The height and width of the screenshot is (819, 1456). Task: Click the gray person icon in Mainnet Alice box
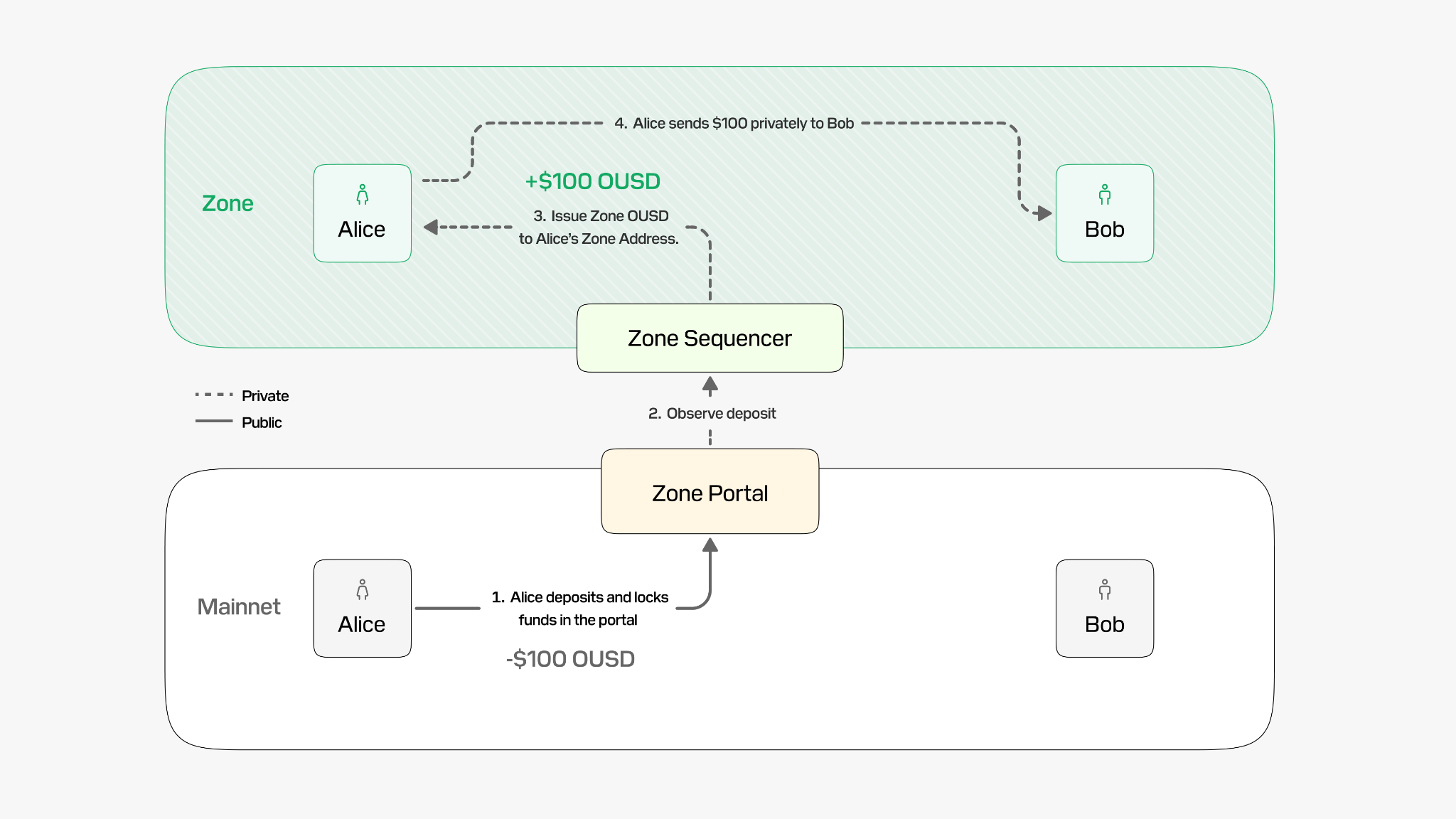pyautogui.click(x=363, y=590)
